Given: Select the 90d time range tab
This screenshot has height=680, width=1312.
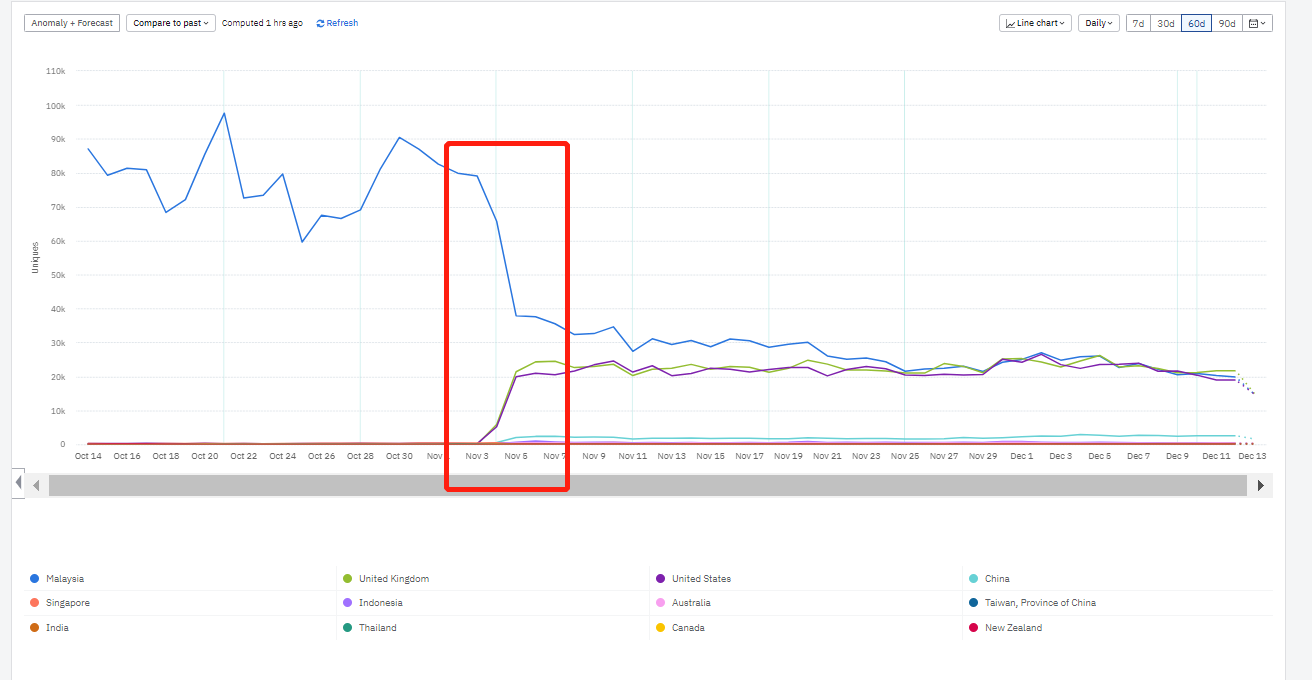Looking at the screenshot, I should (1226, 23).
